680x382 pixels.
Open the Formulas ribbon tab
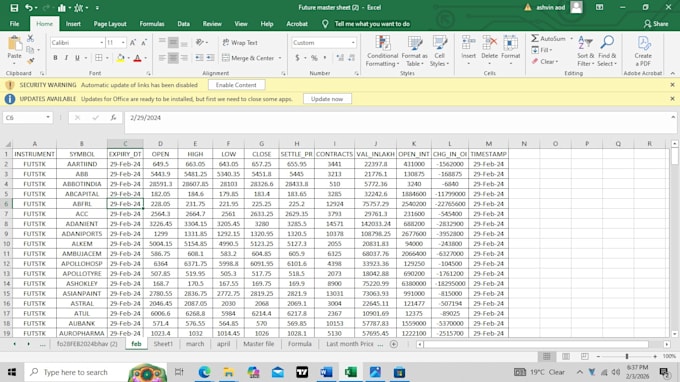(x=152, y=24)
